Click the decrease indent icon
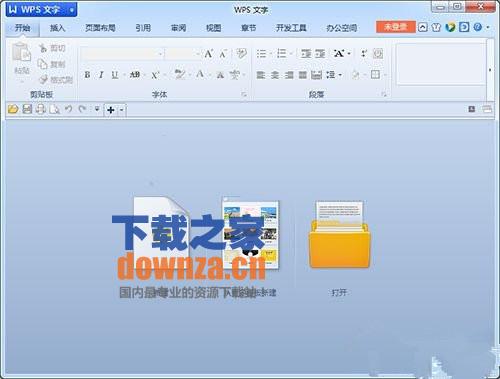 pyautogui.click(x=306, y=54)
